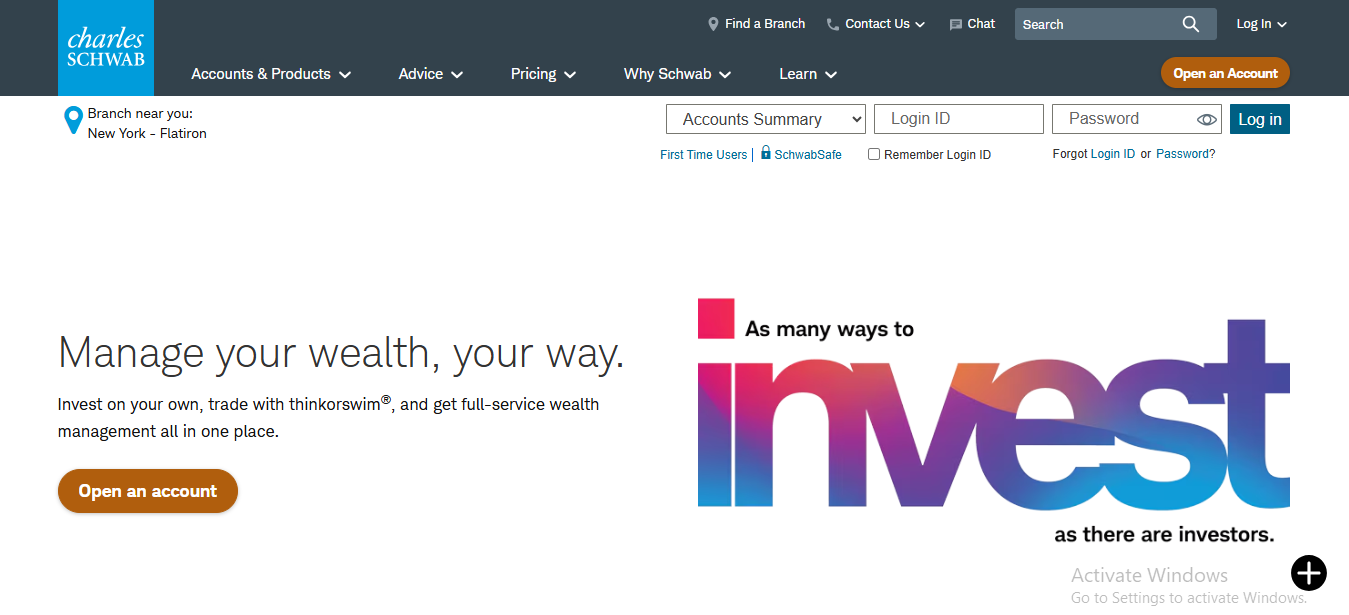Click the Contact Us phone icon

(x=833, y=24)
